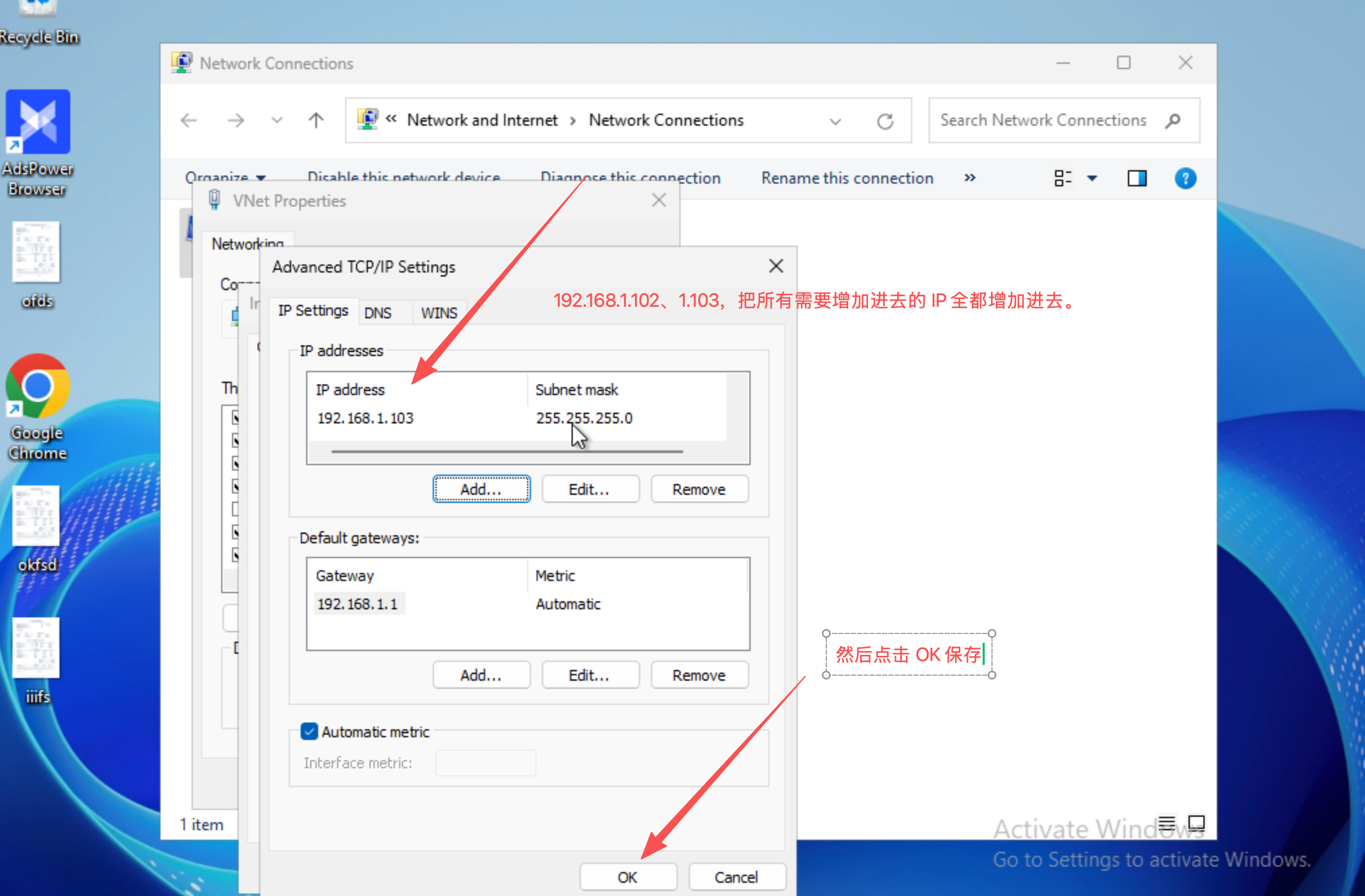Select the iiifs desktop file
This screenshot has width=1365, height=896.
pos(36,661)
